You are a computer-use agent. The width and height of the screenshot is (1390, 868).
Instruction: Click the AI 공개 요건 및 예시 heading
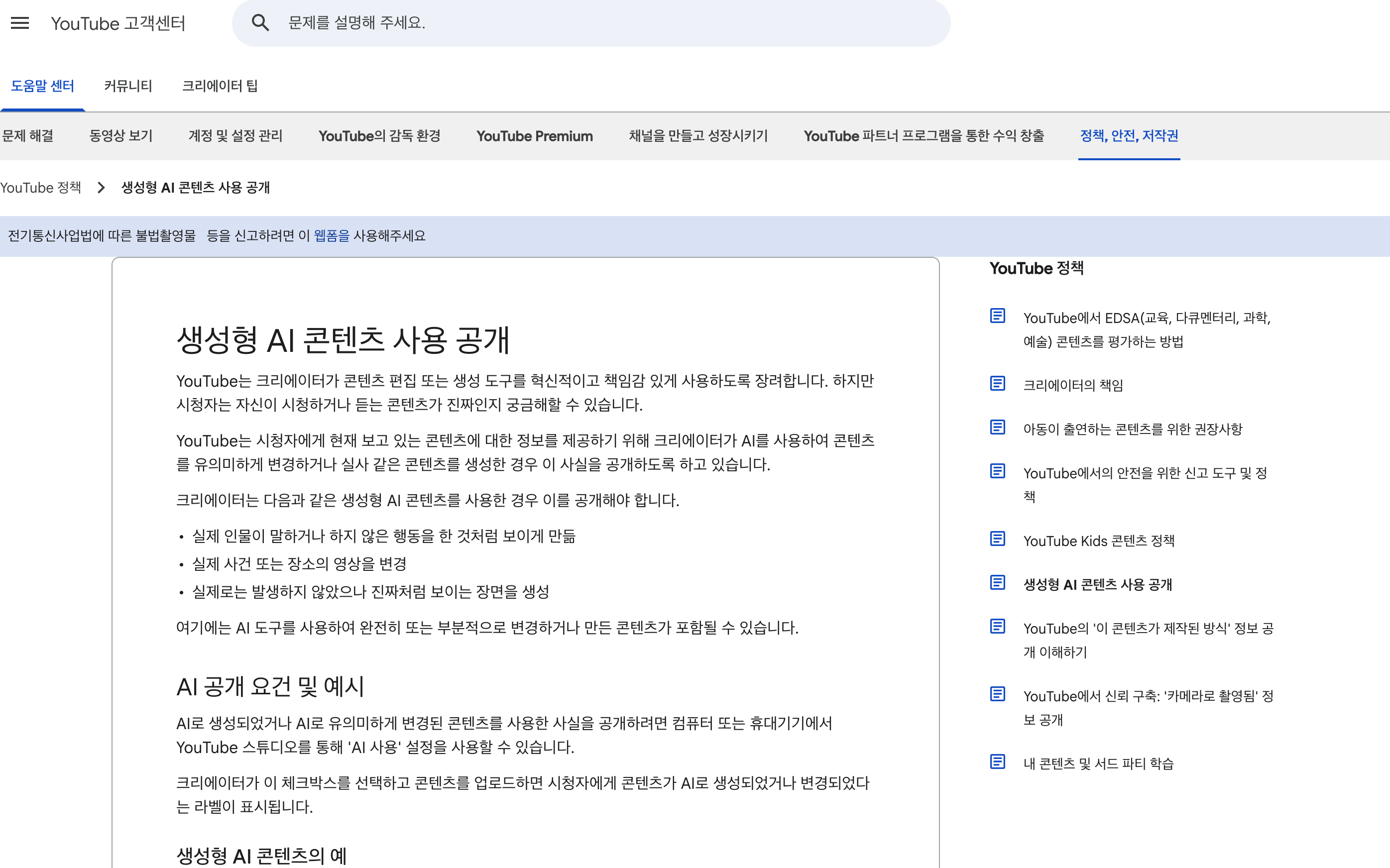(270, 687)
